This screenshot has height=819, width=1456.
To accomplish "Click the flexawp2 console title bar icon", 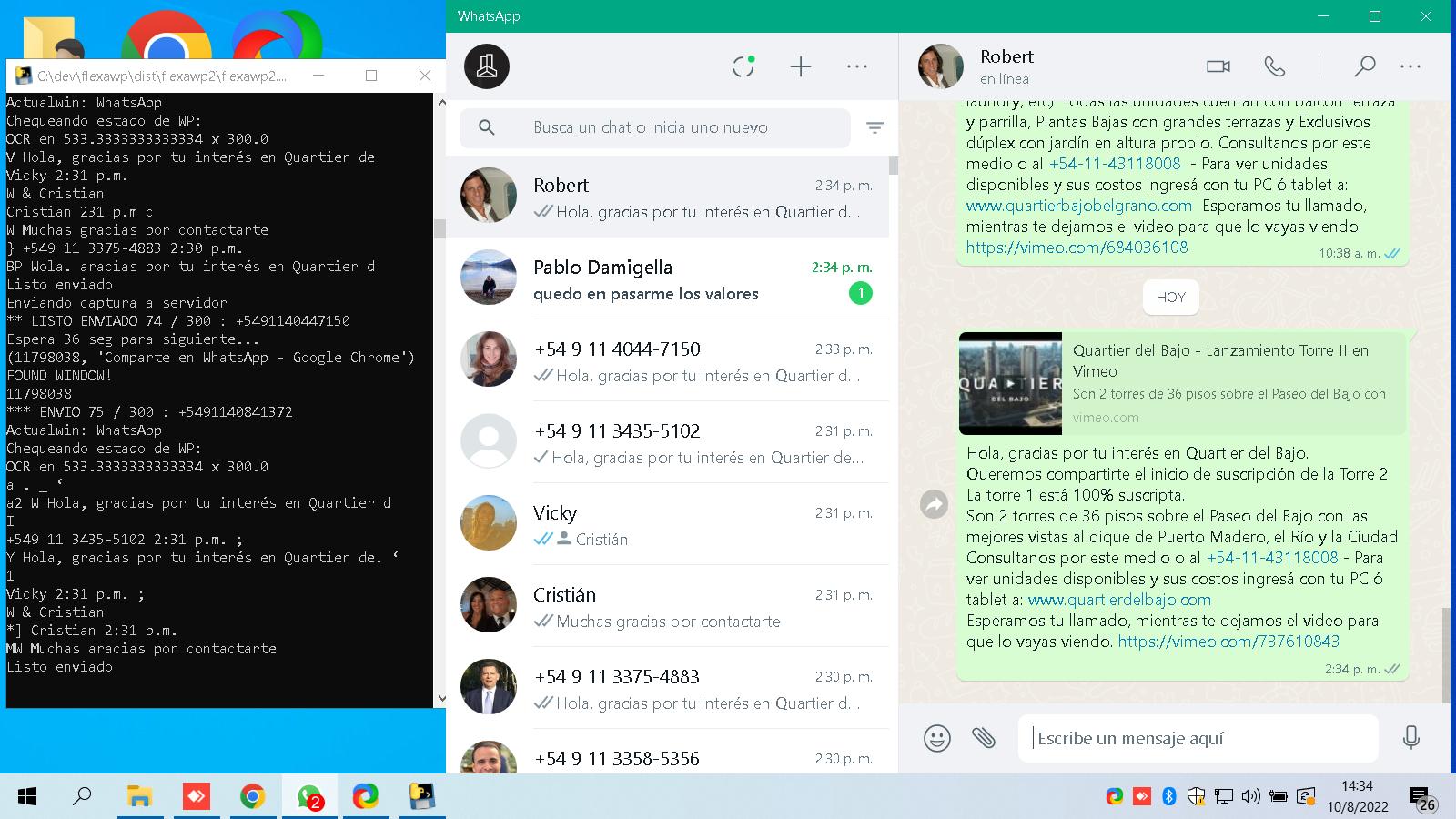I will click(x=23, y=76).
